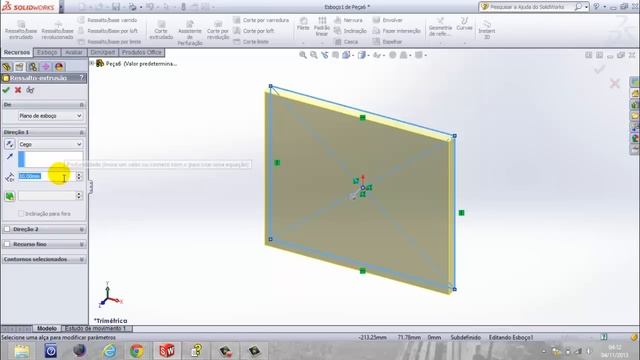The image size is (640, 360).
Task: Click the draft on/off green icon
Action: point(10,196)
